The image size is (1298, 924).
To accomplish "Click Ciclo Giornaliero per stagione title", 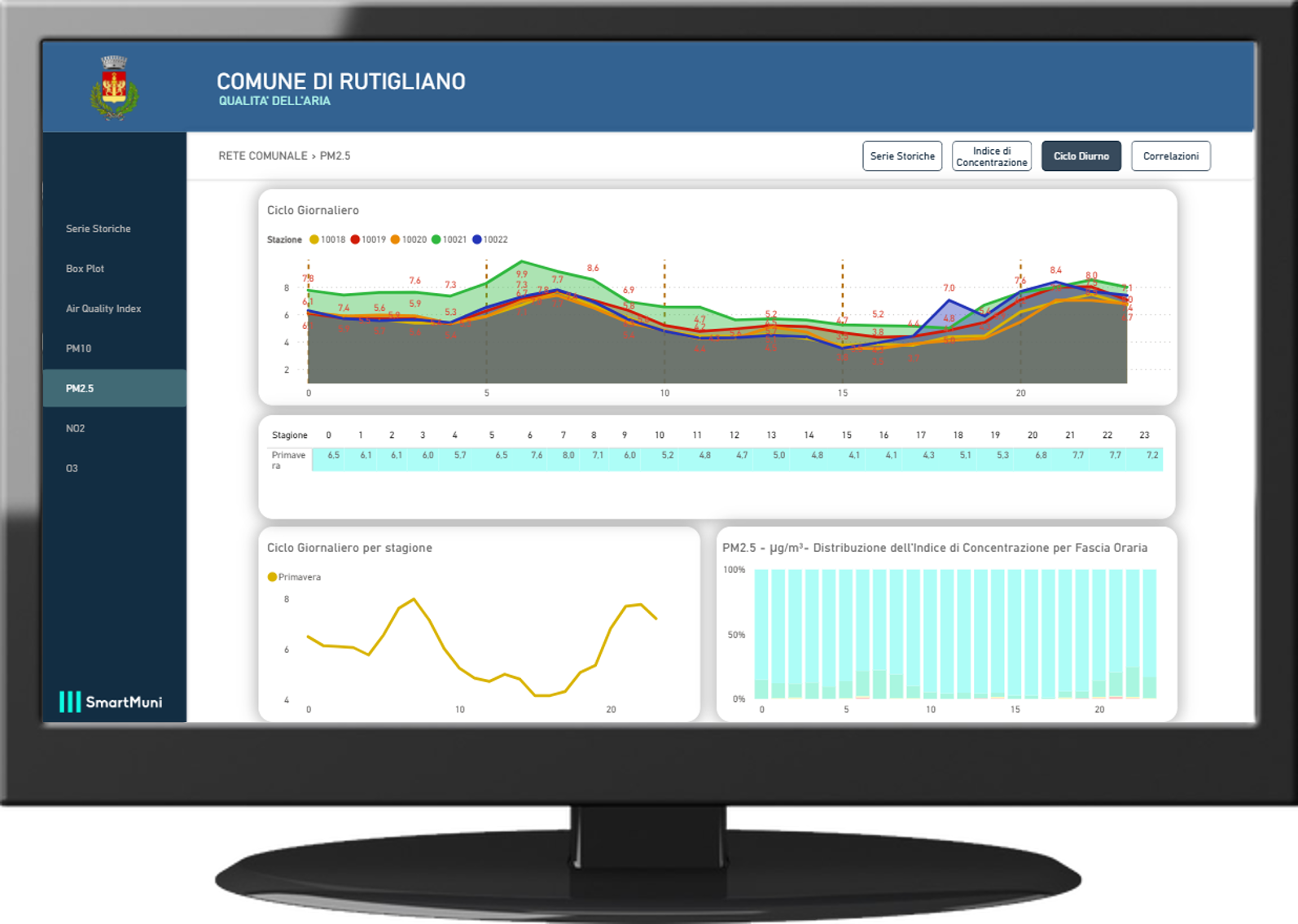I will coord(349,548).
